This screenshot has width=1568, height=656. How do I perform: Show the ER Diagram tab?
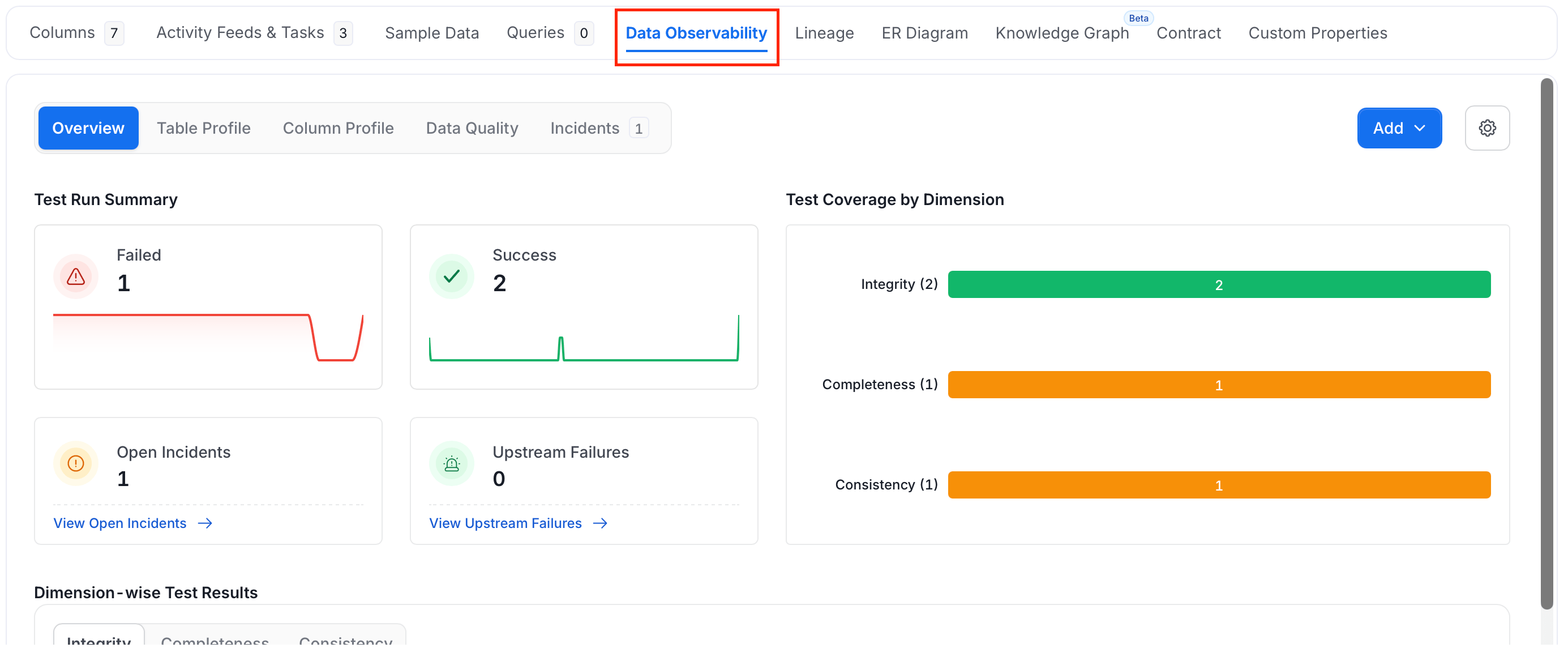924,33
